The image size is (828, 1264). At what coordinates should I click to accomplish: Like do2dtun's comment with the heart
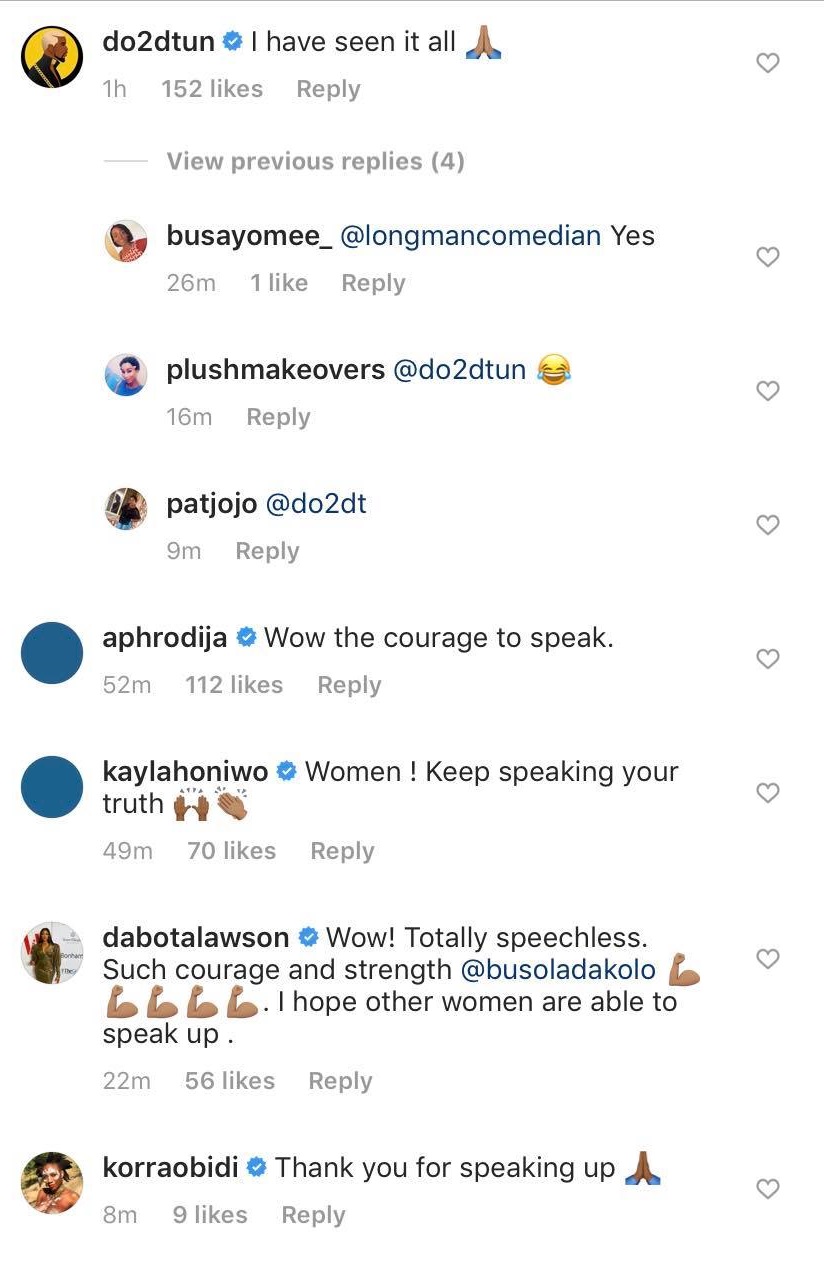pos(767,64)
